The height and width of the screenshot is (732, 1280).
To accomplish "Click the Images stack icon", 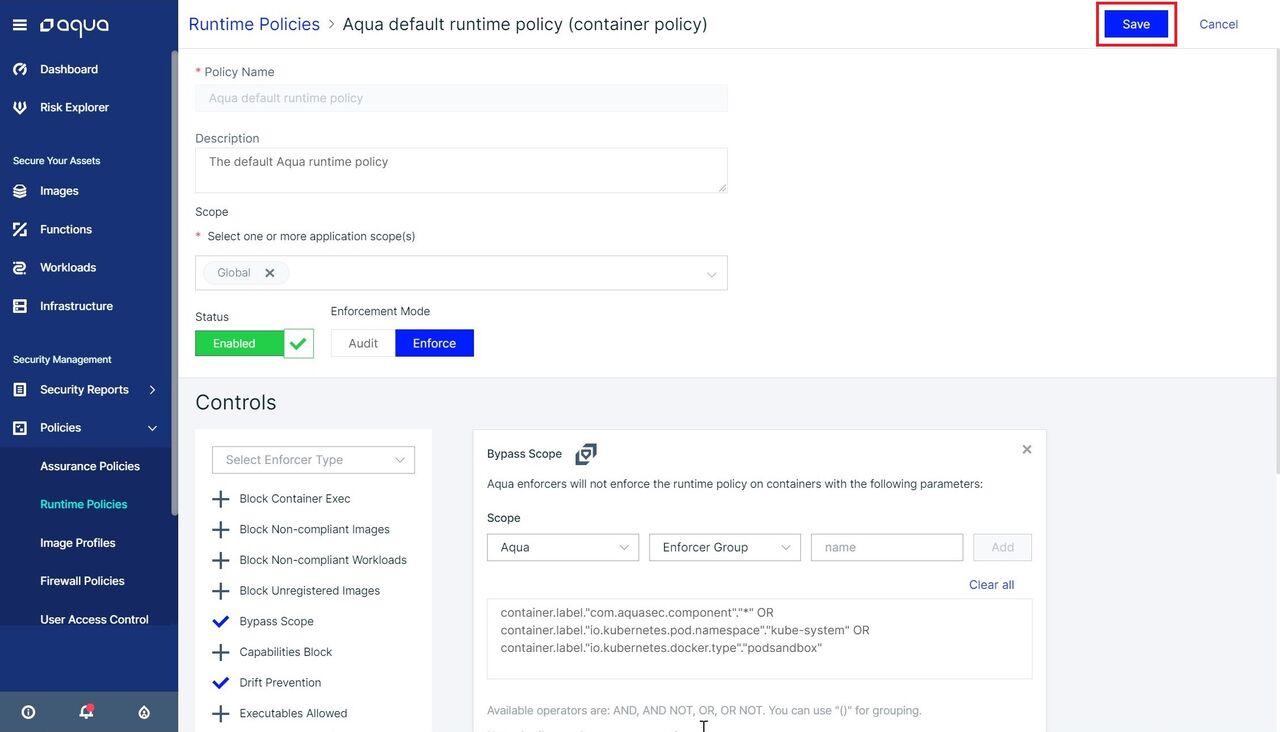I will 20,191.
